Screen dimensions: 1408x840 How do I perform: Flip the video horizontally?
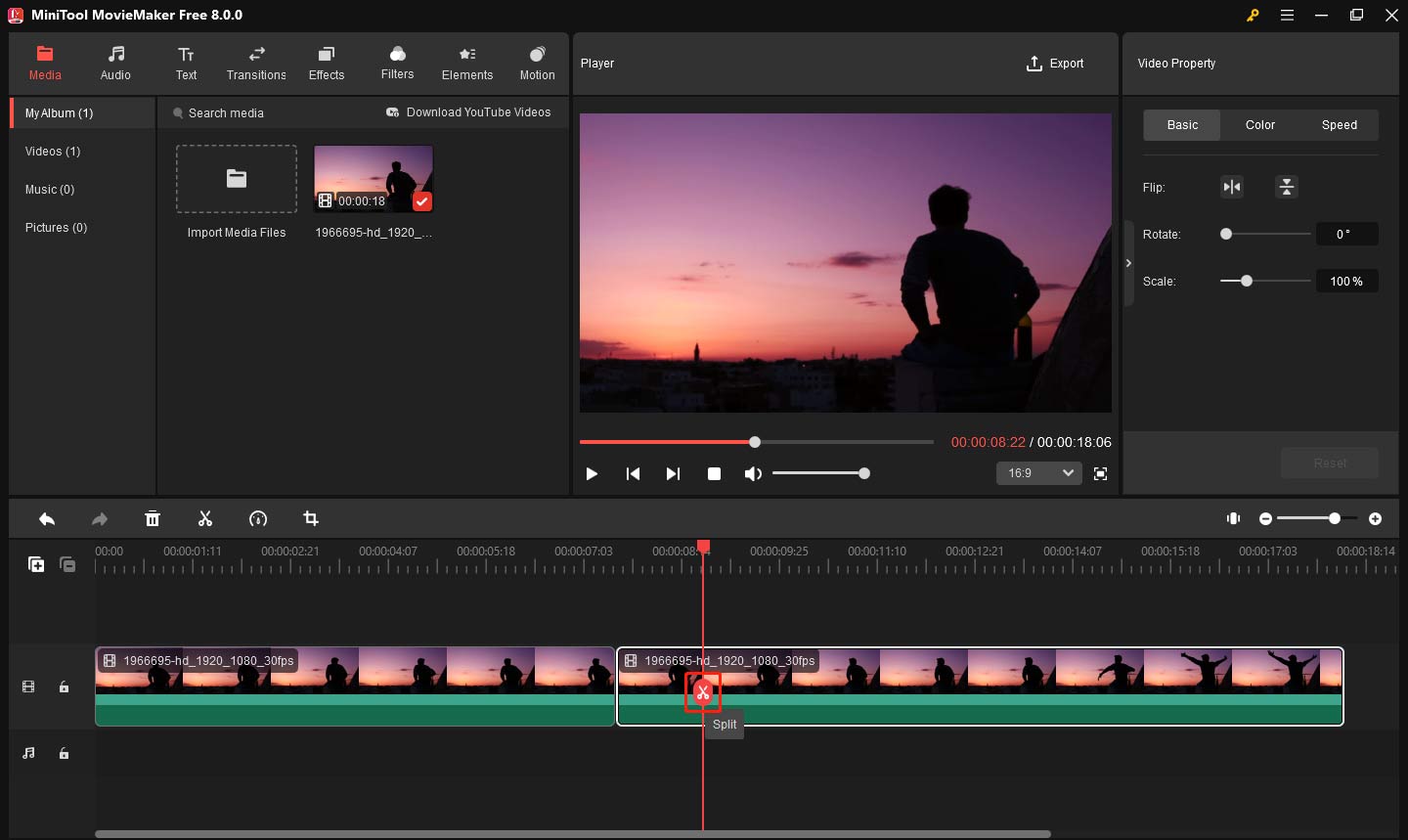(1232, 187)
